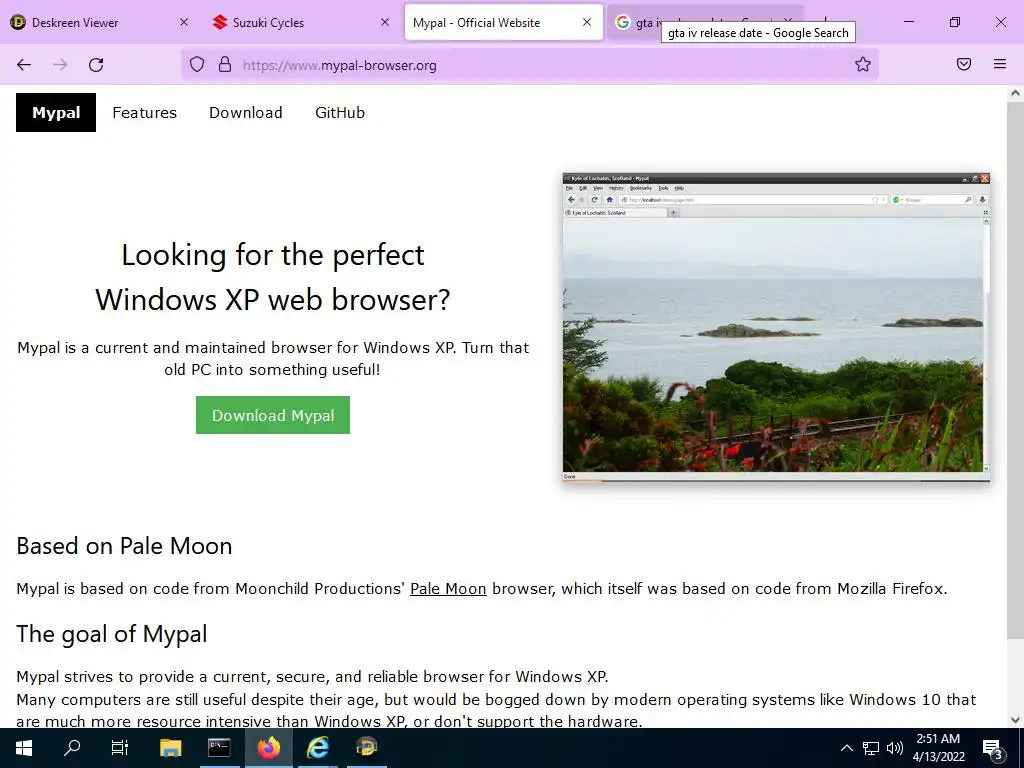
Task: Open the volume tray icon
Action: click(x=895, y=748)
